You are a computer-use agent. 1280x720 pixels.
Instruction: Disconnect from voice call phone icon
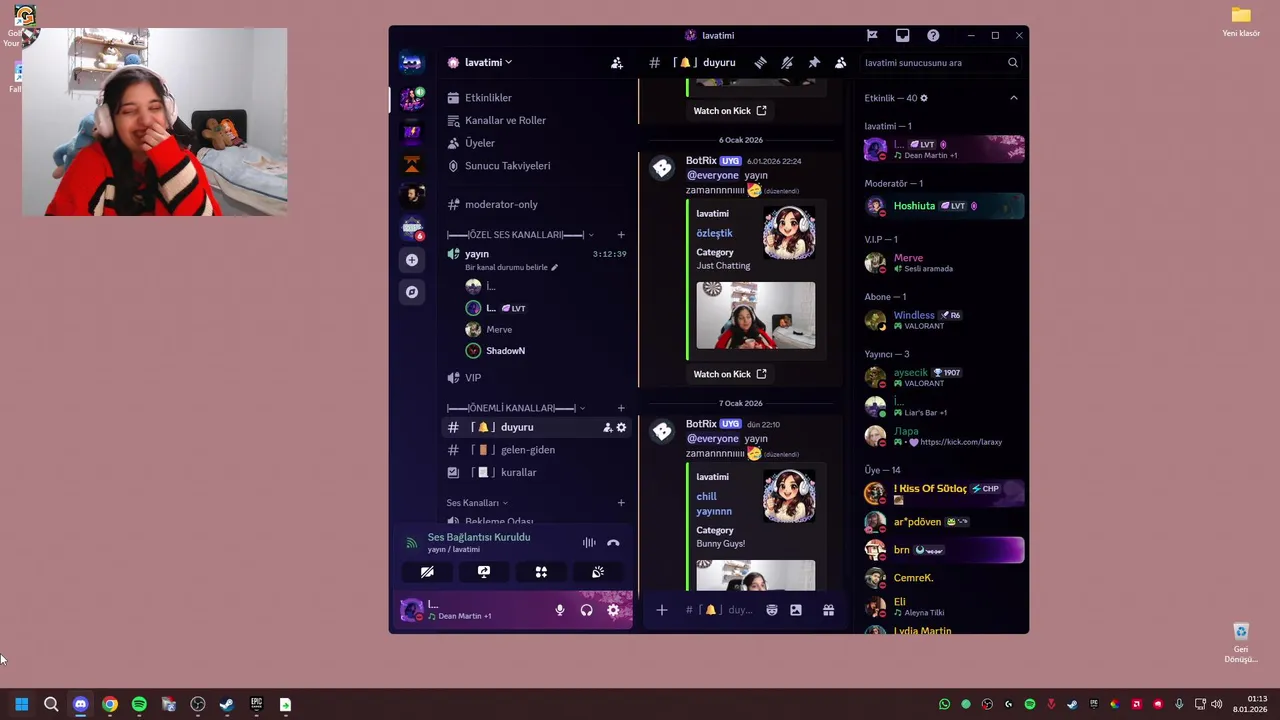613,543
